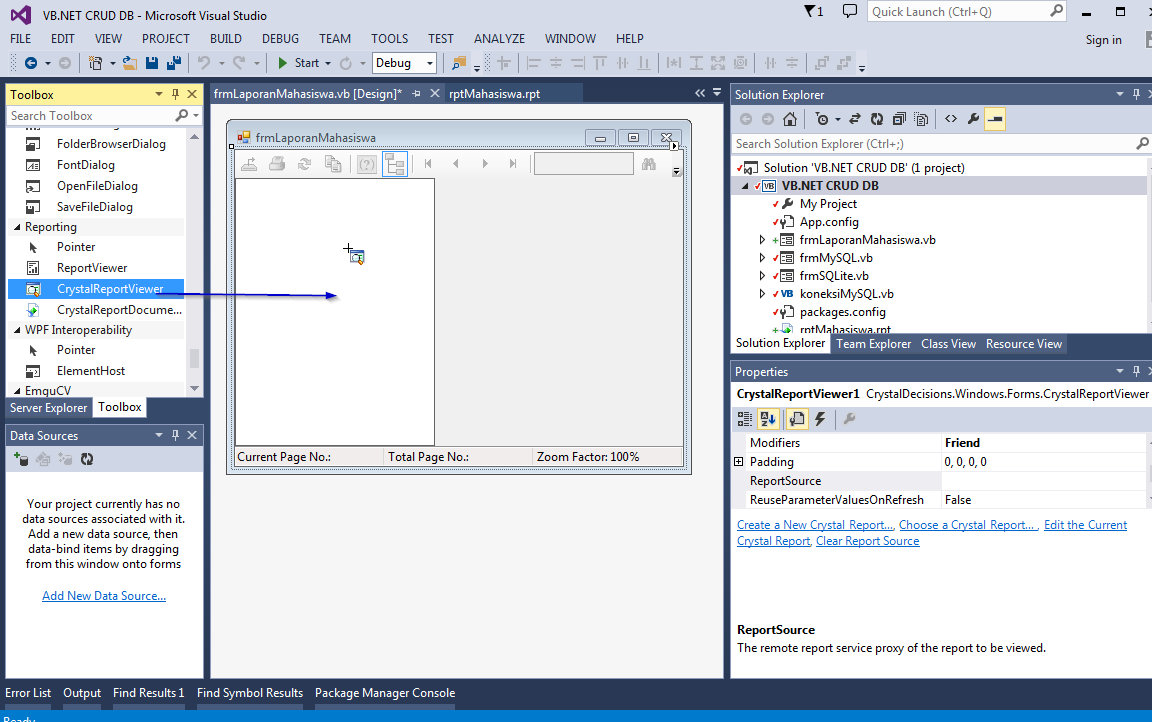Click the print report icon in the viewer

coord(277,164)
